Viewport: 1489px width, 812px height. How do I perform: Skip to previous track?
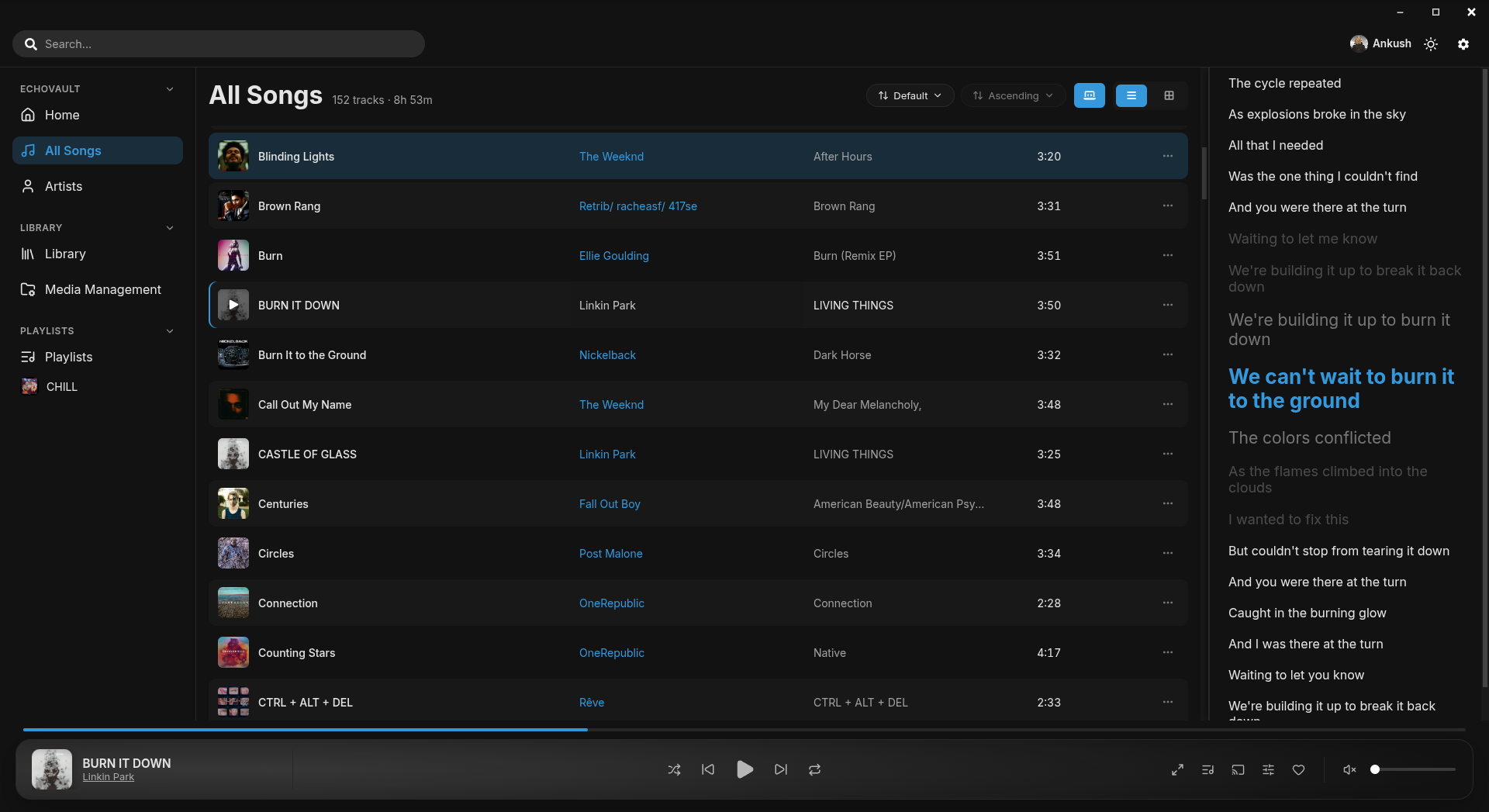[x=708, y=769]
